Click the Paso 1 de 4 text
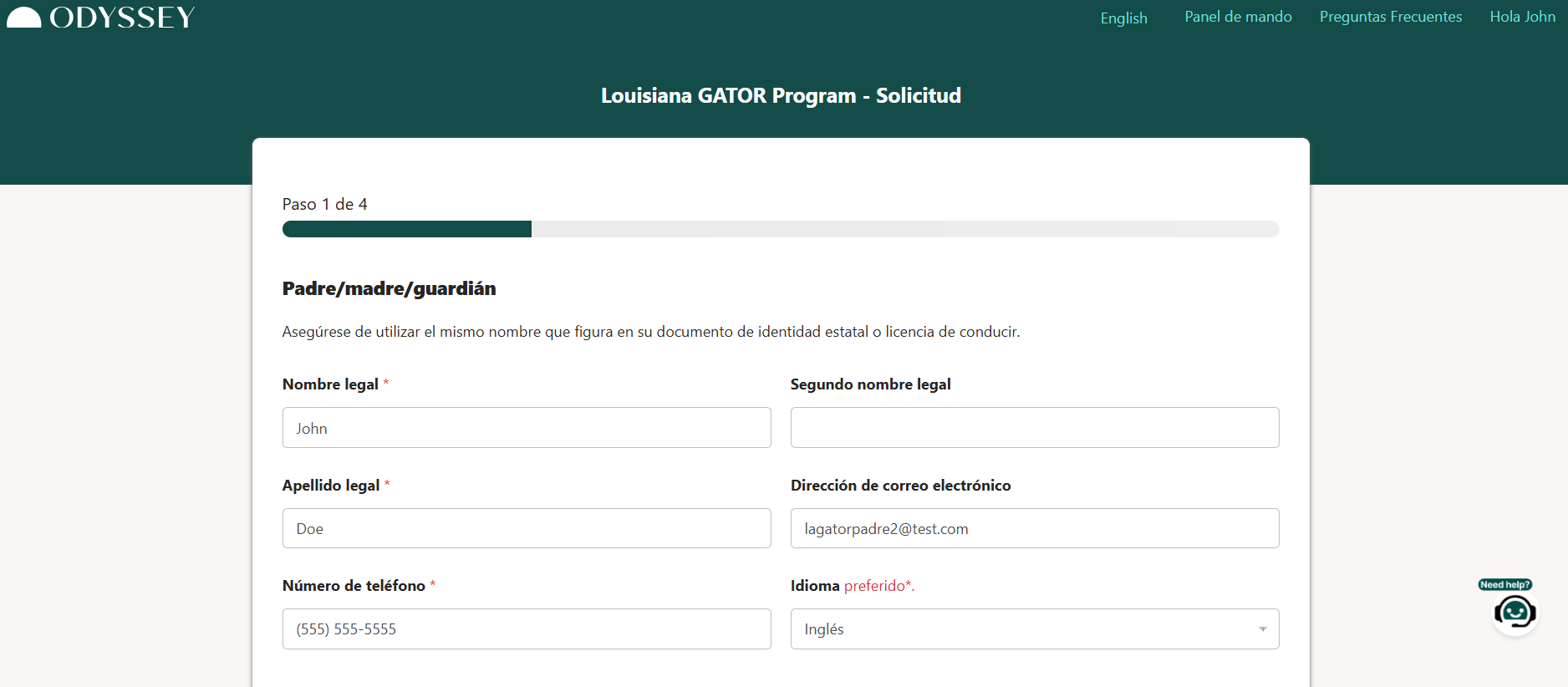 coord(324,204)
